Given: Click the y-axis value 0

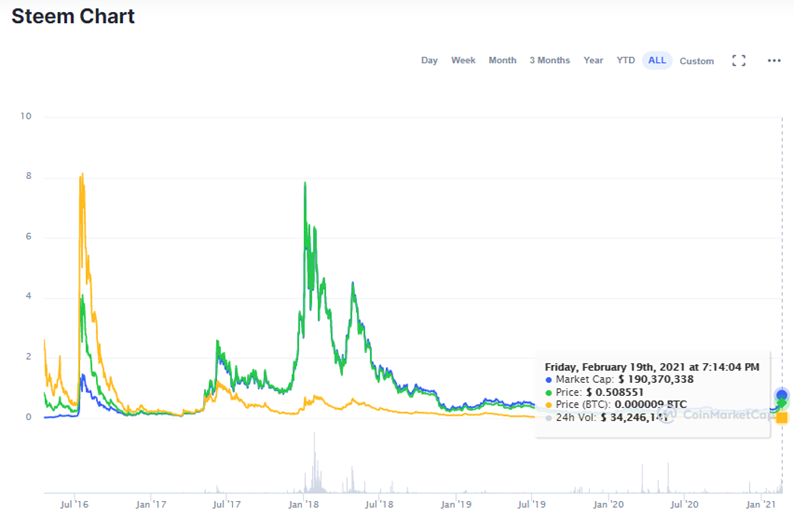Looking at the screenshot, I should pos(29,417).
